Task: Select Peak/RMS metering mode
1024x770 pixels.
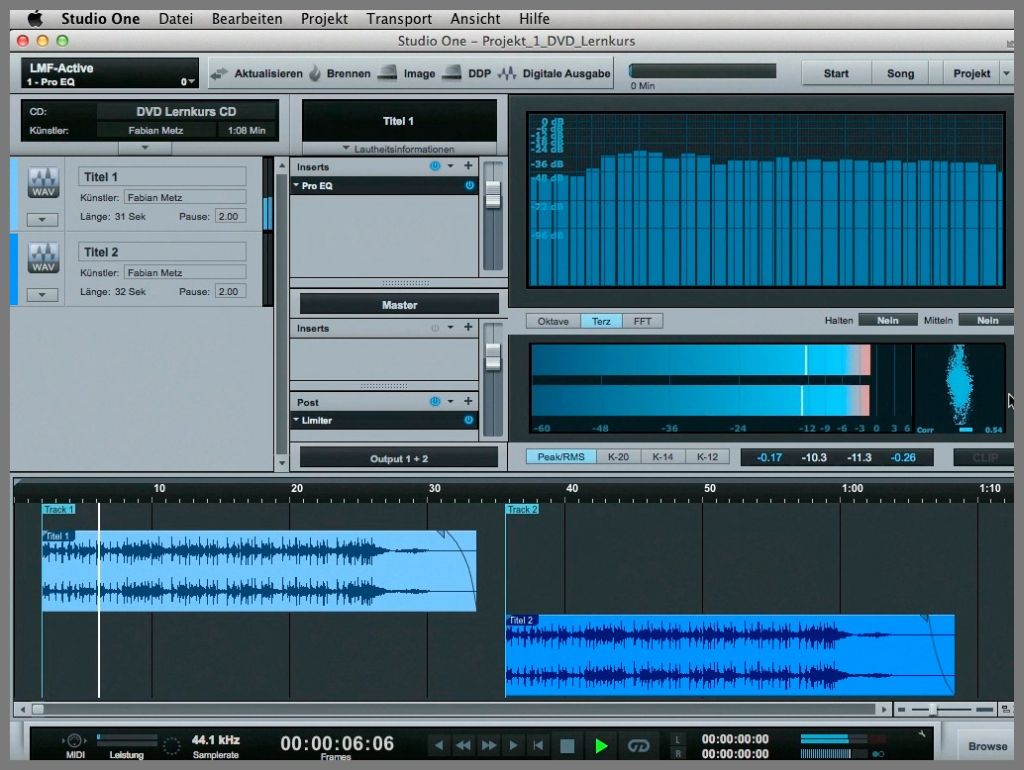Action: tap(561, 457)
